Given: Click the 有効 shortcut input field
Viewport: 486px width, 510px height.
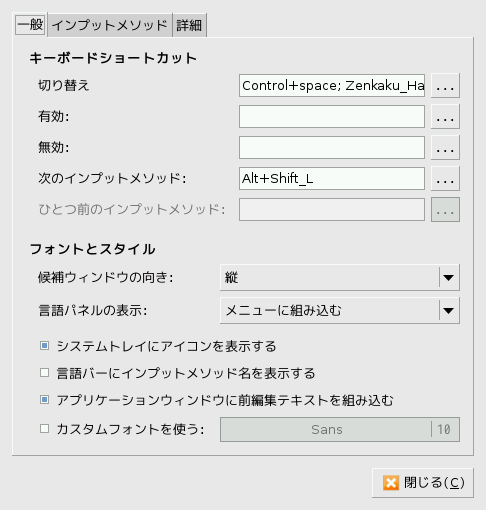Looking at the screenshot, I should (x=332, y=117).
